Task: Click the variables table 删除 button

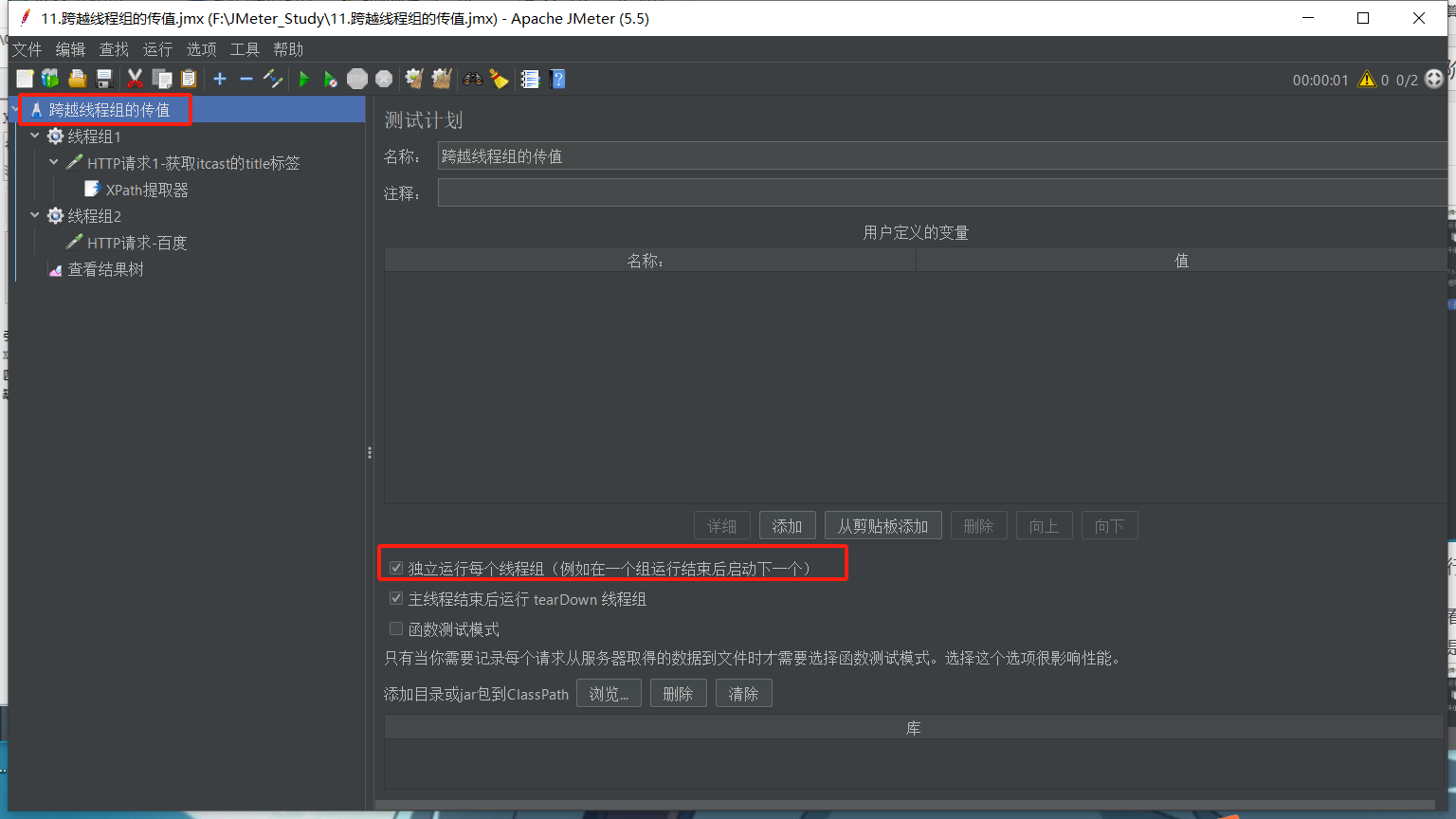Action: point(978,526)
